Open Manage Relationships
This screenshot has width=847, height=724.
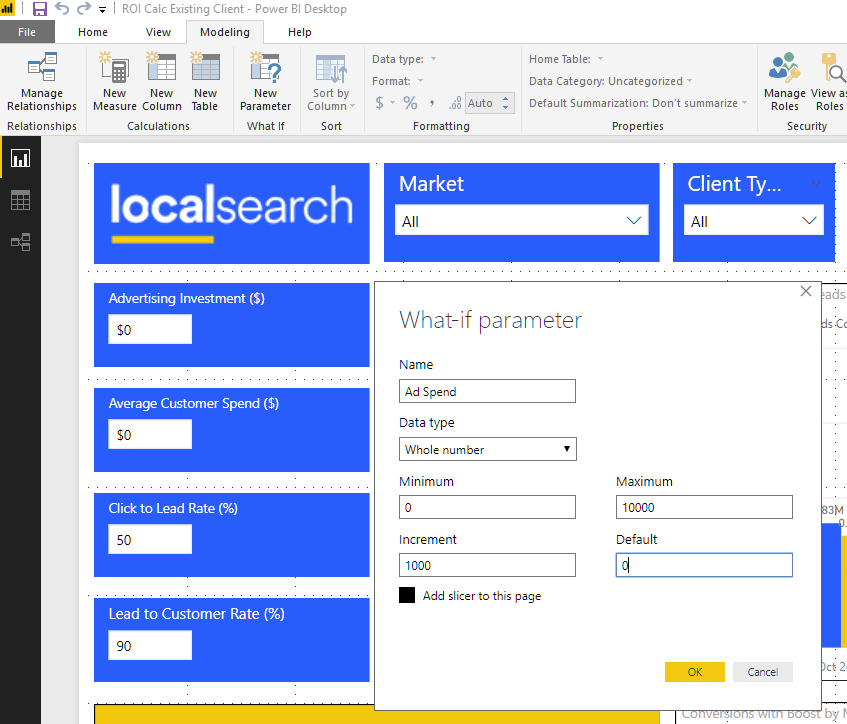pyautogui.click(x=42, y=82)
